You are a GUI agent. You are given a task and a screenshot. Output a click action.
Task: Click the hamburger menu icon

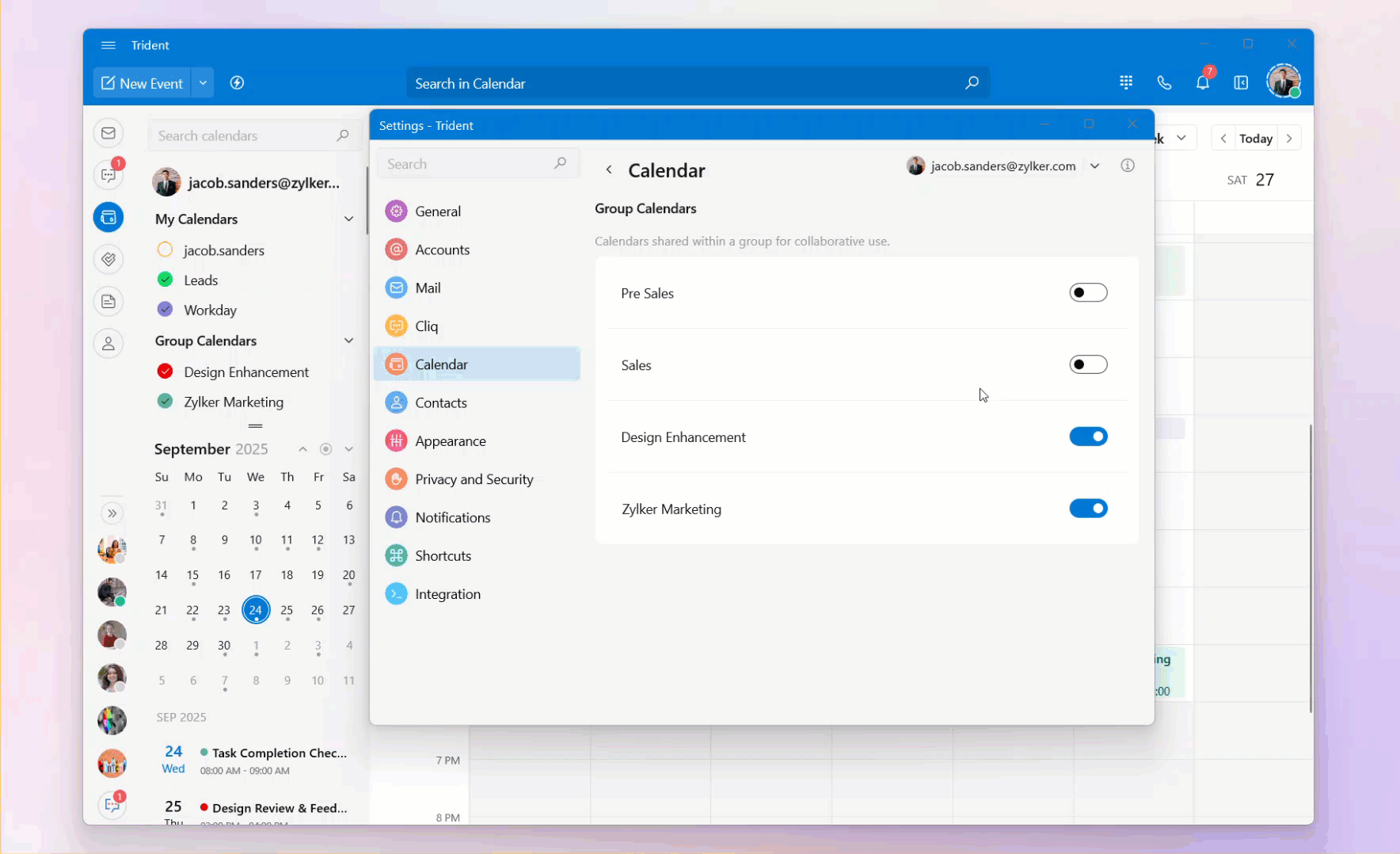coord(108,45)
